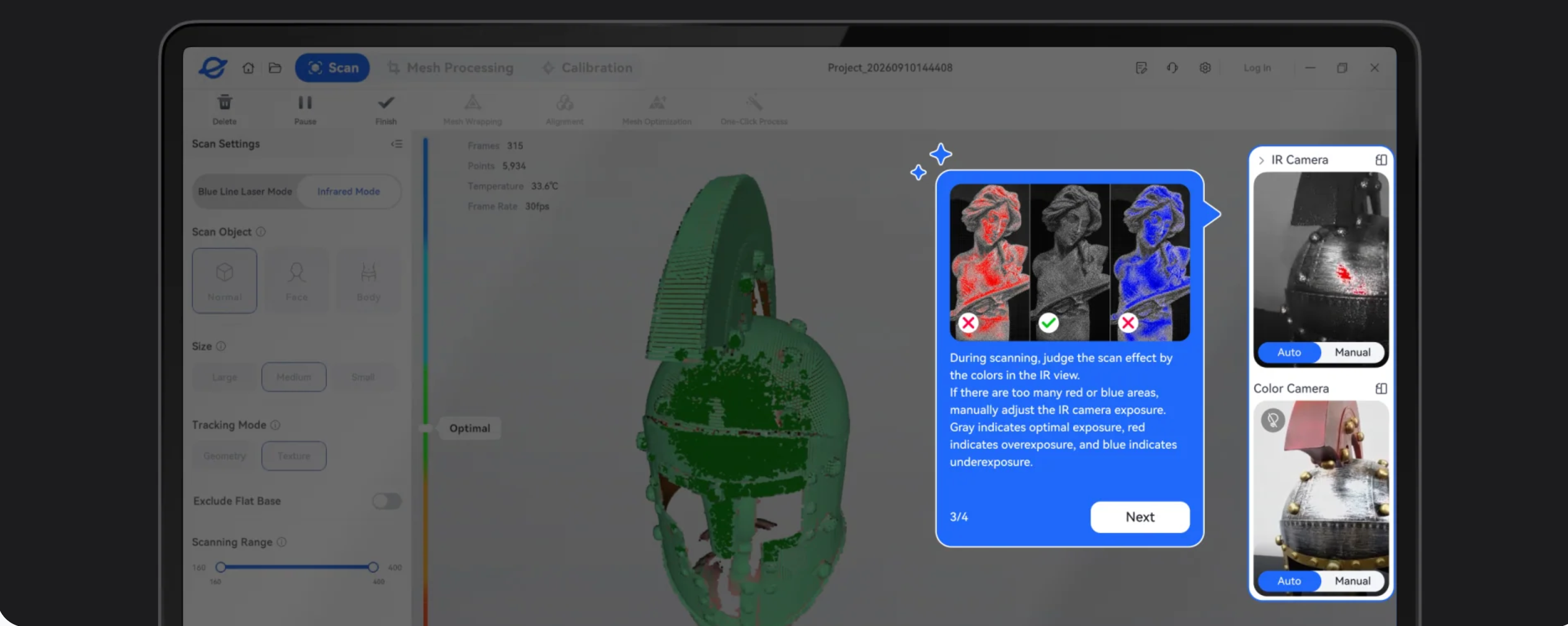Pop out the IR Camera view icon
This screenshot has height=626, width=1568.
pyautogui.click(x=1381, y=160)
